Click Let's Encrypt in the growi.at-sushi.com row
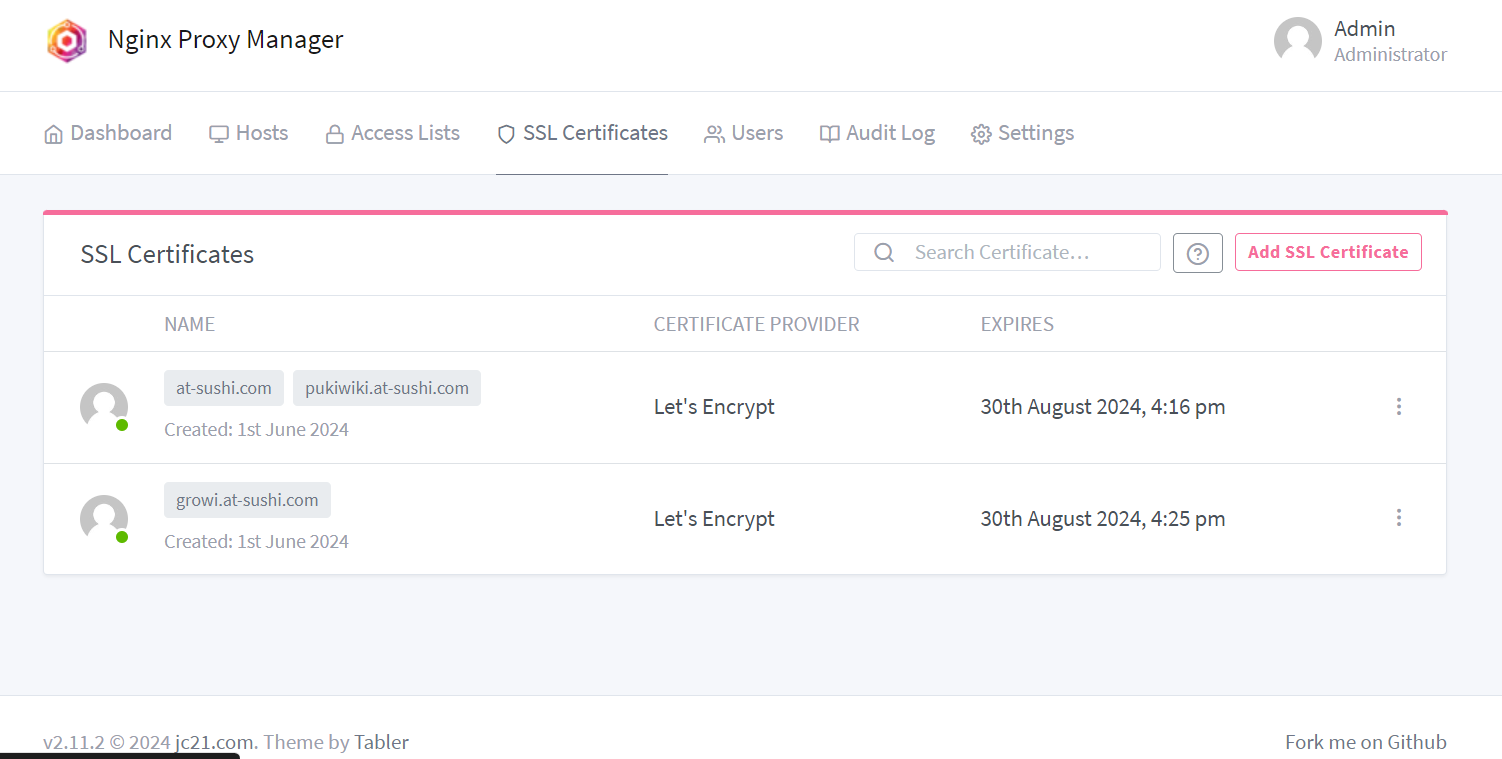The image size is (1502, 759). pyautogui.click(x=714, y=519)
